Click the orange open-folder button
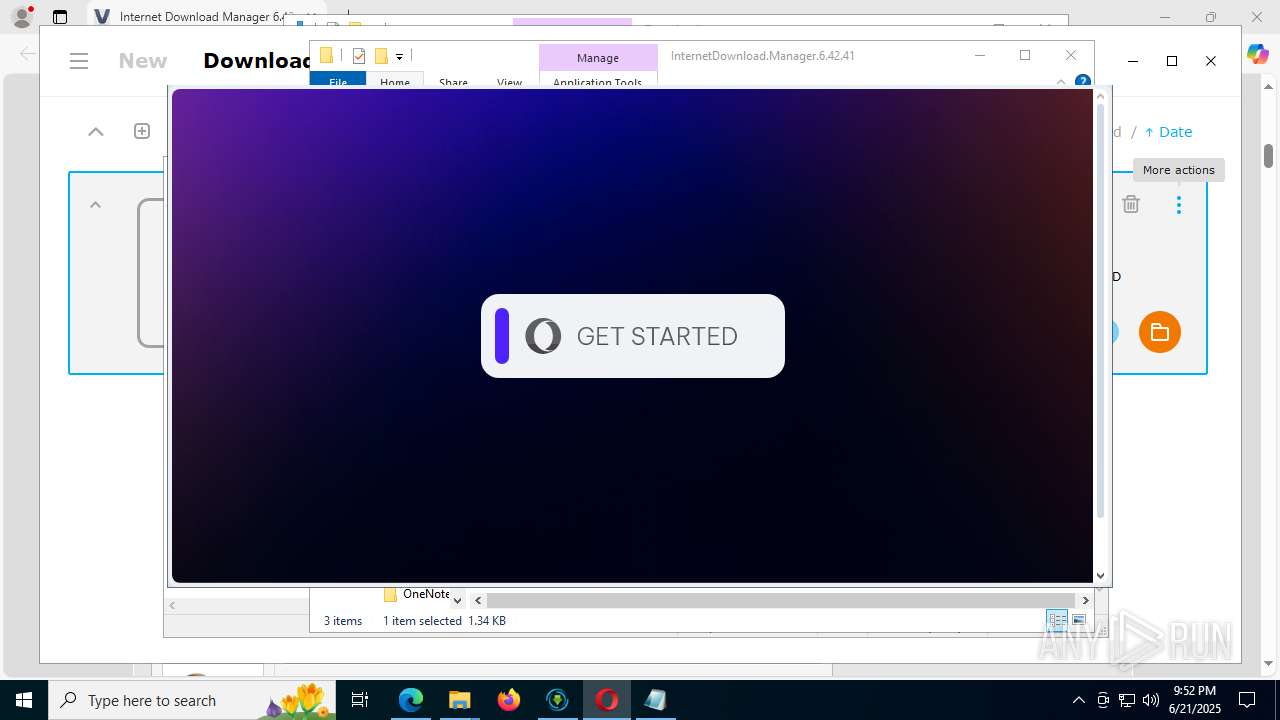This screenshot has width=1280, height=720. point(1160,332)
